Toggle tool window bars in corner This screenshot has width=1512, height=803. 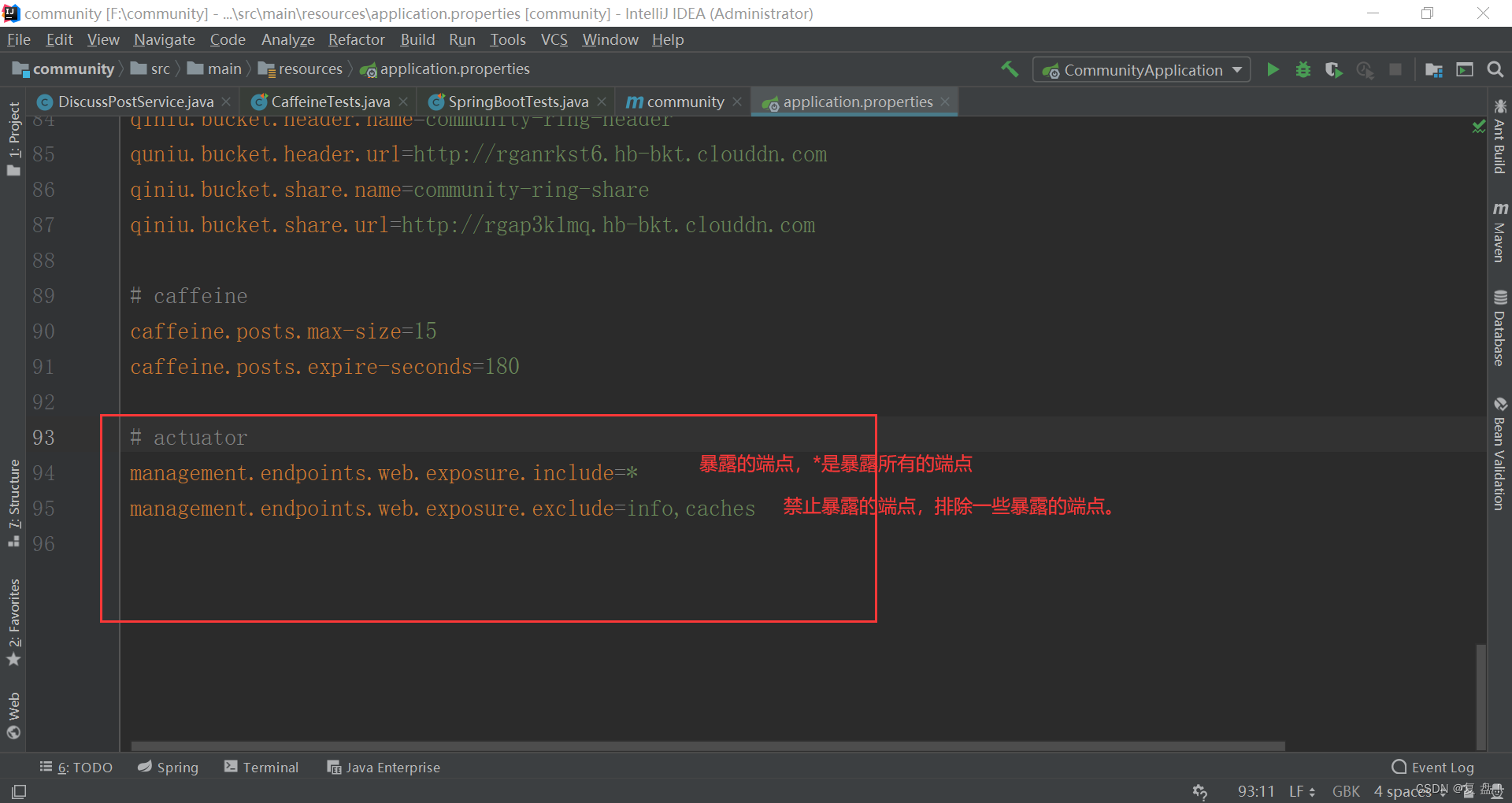coord(19,791)
